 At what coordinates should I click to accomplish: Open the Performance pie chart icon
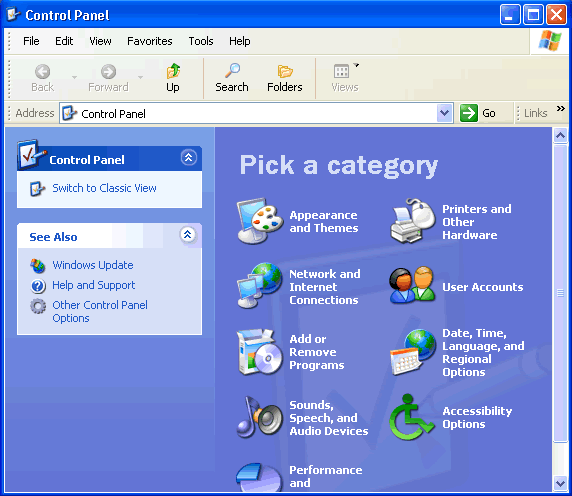click(x=259, y=477)
